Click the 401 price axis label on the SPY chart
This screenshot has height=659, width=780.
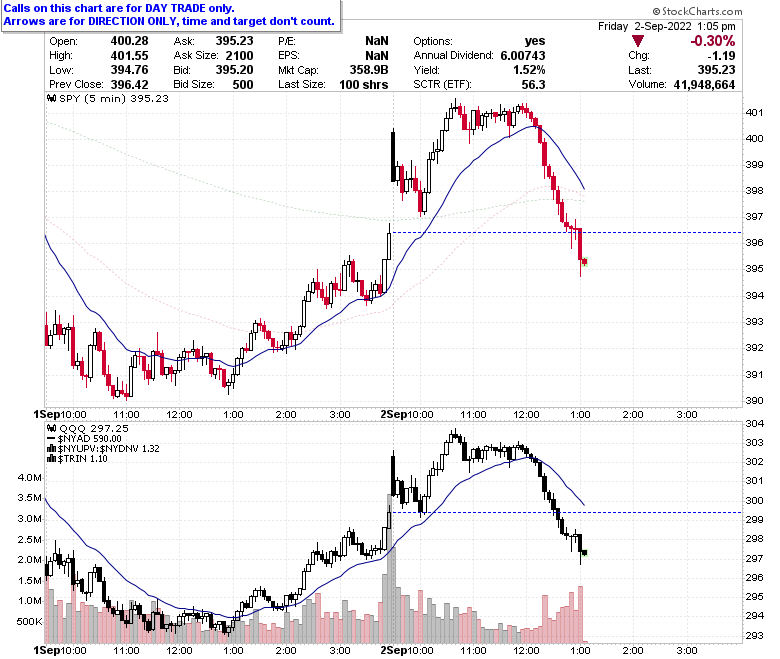[x=754, y=112]
